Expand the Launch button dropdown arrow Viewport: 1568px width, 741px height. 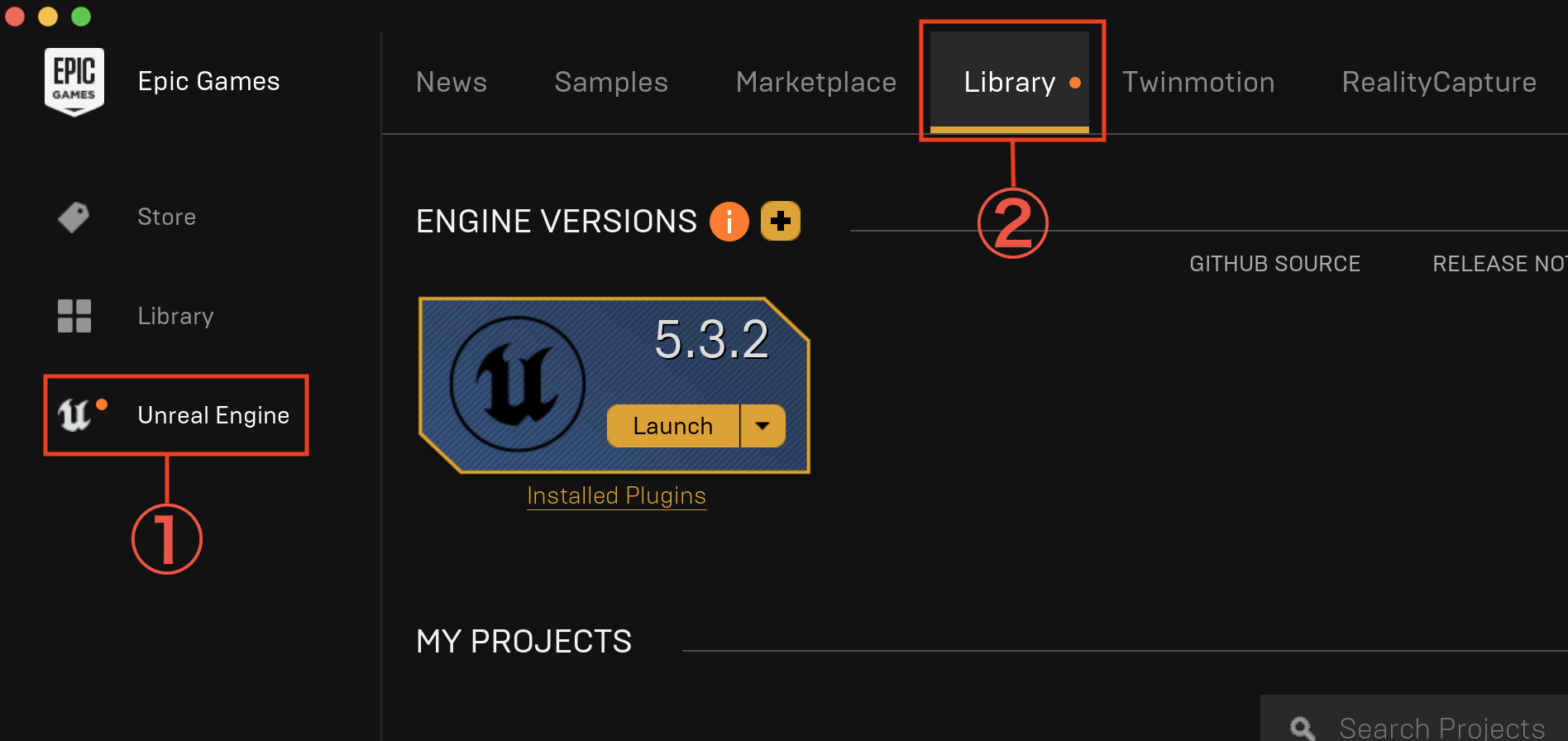coord(762,426)
